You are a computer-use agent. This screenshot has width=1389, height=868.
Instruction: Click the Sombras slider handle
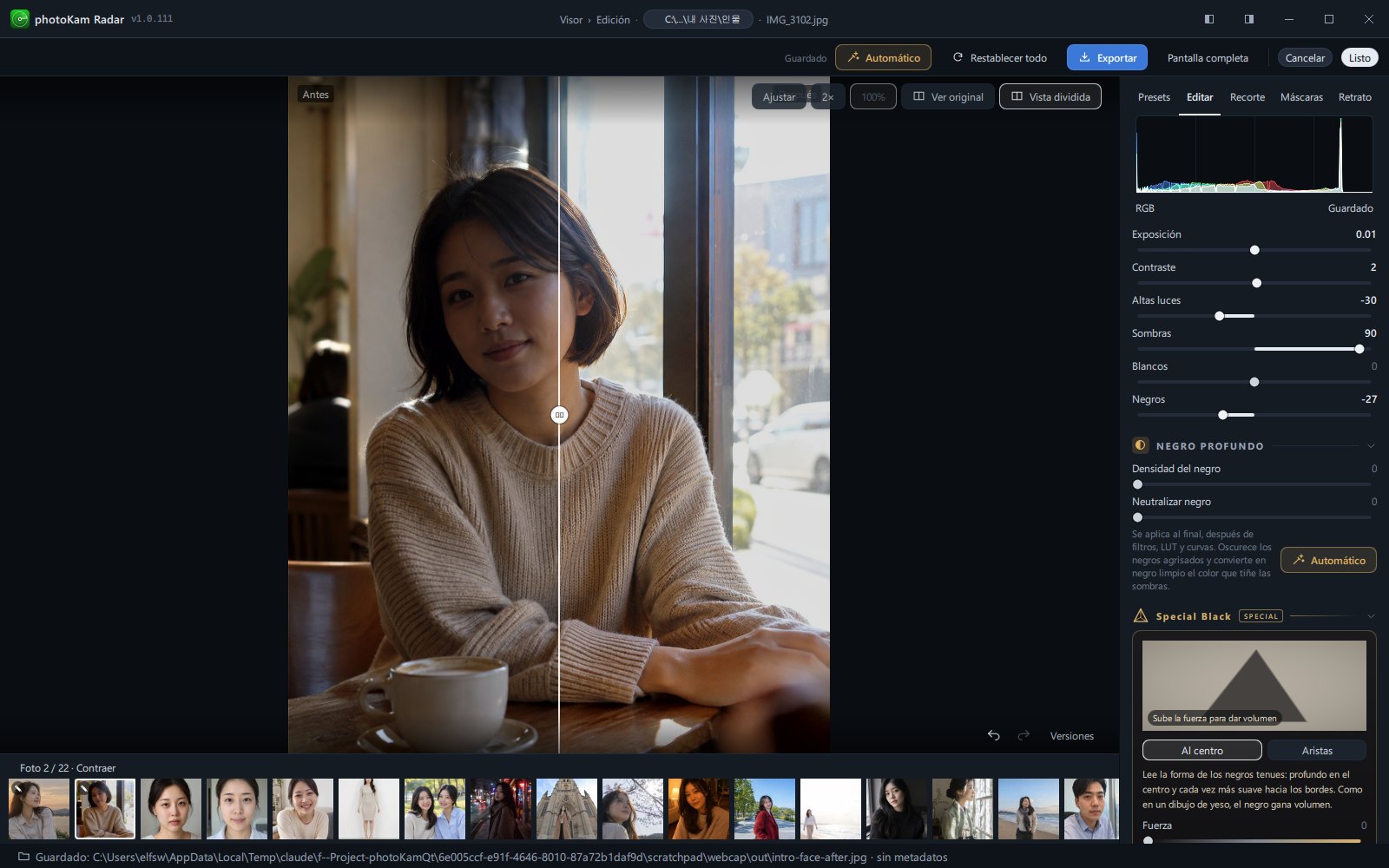coord(1359,349)
